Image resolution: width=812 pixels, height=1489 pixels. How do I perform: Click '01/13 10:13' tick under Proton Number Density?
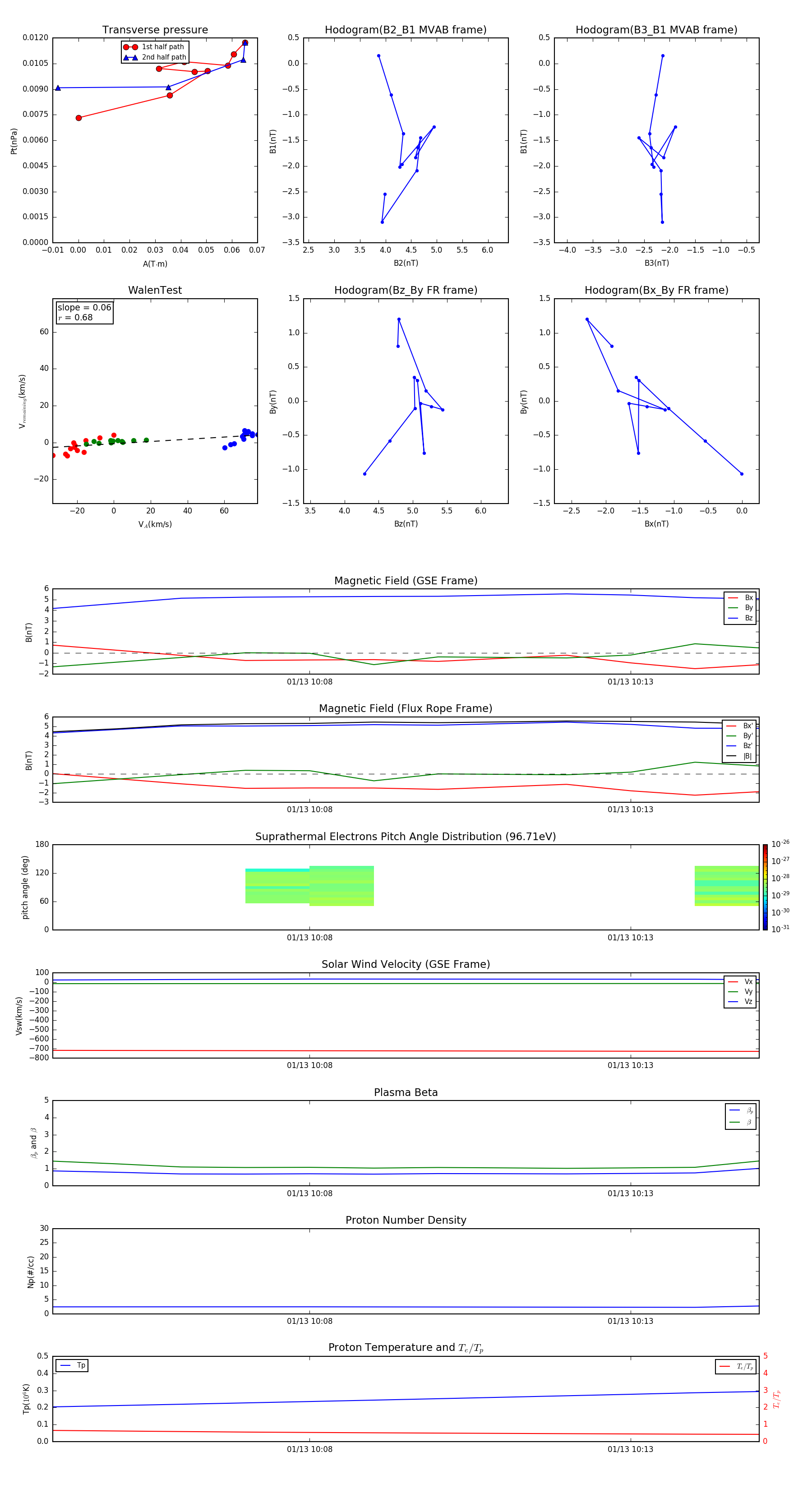631,1321
